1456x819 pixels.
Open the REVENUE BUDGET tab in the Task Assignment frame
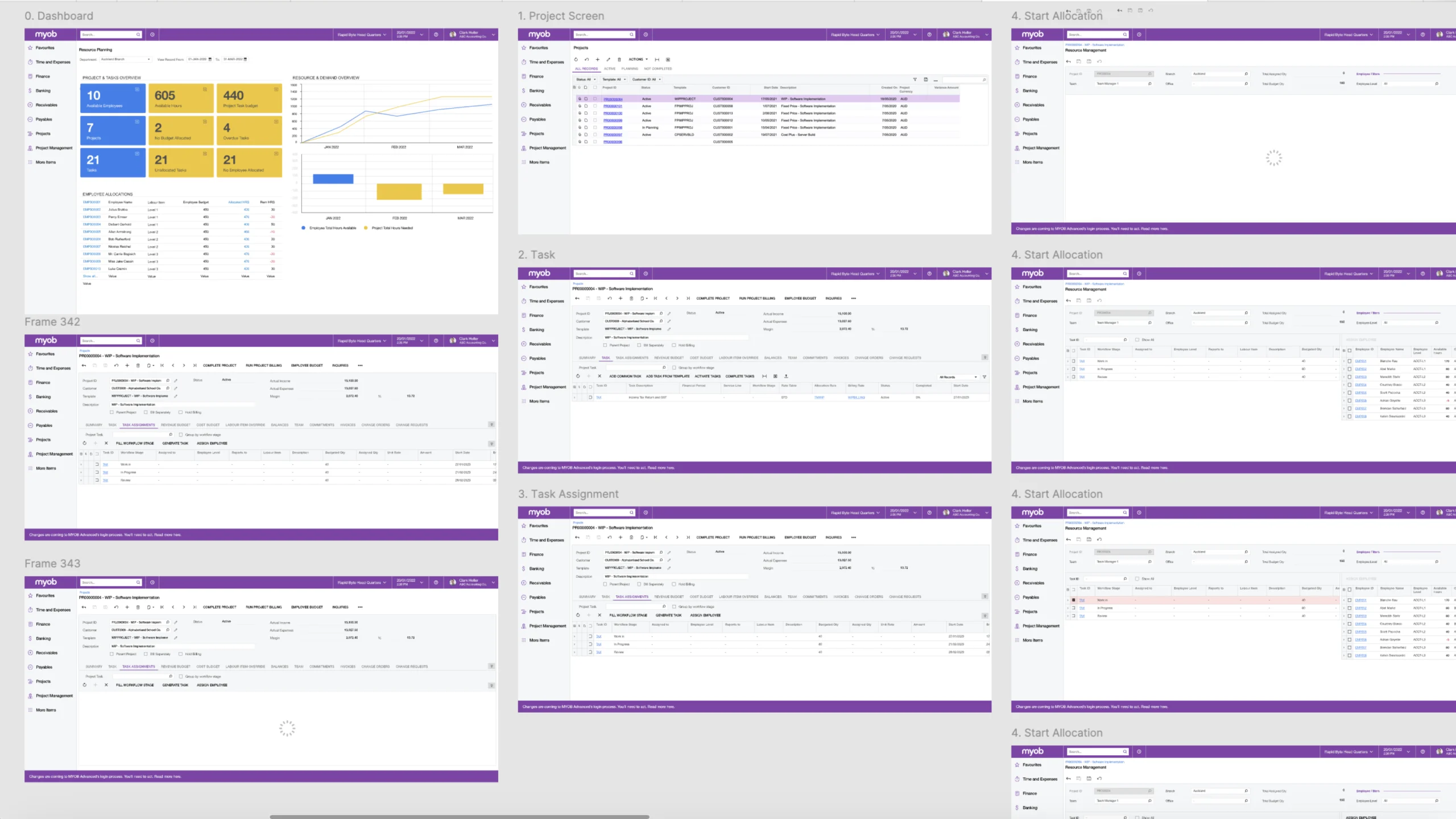click(x=669, y=597)
